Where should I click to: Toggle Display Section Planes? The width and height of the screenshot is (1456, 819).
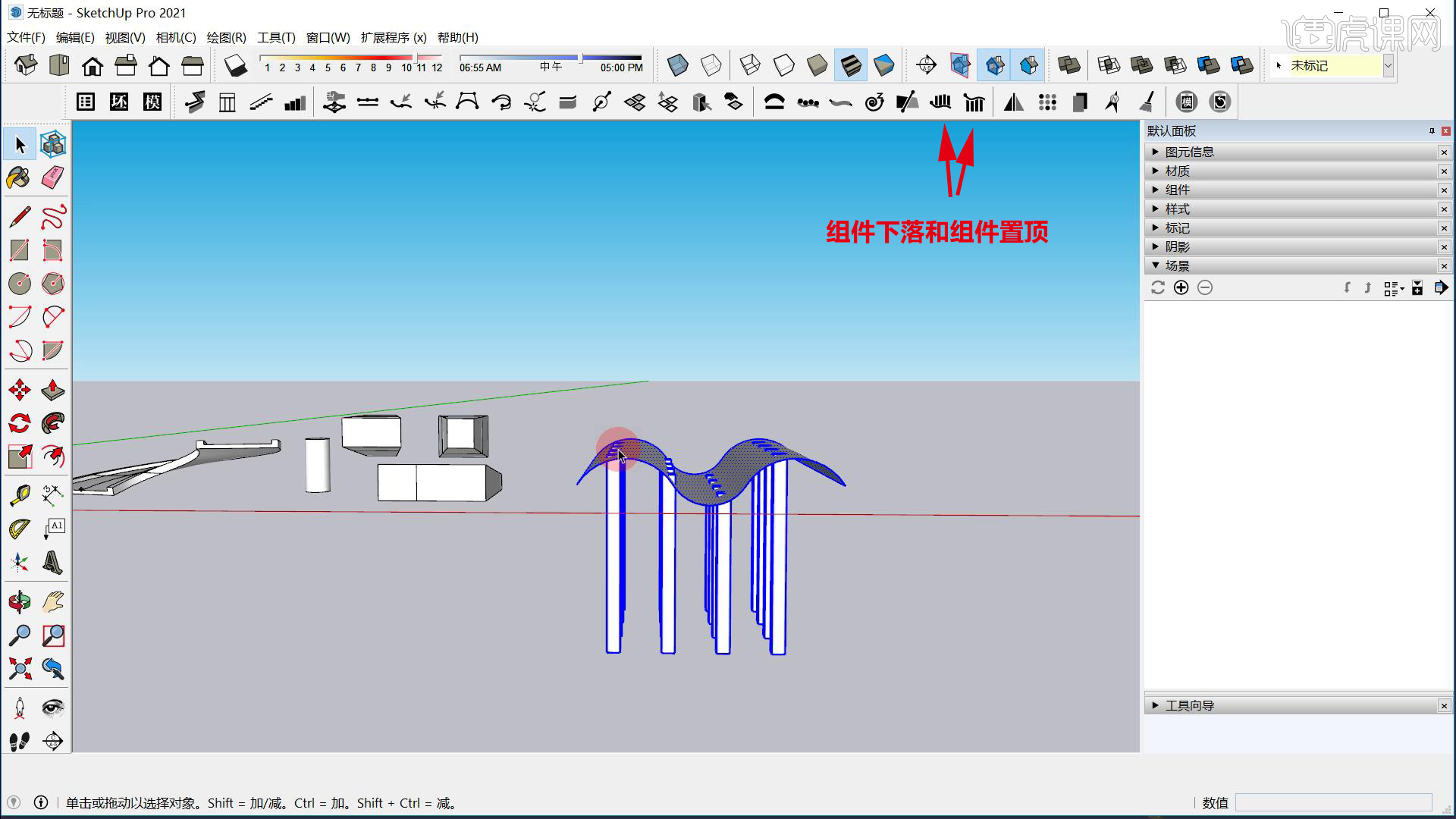pos(959,66)
